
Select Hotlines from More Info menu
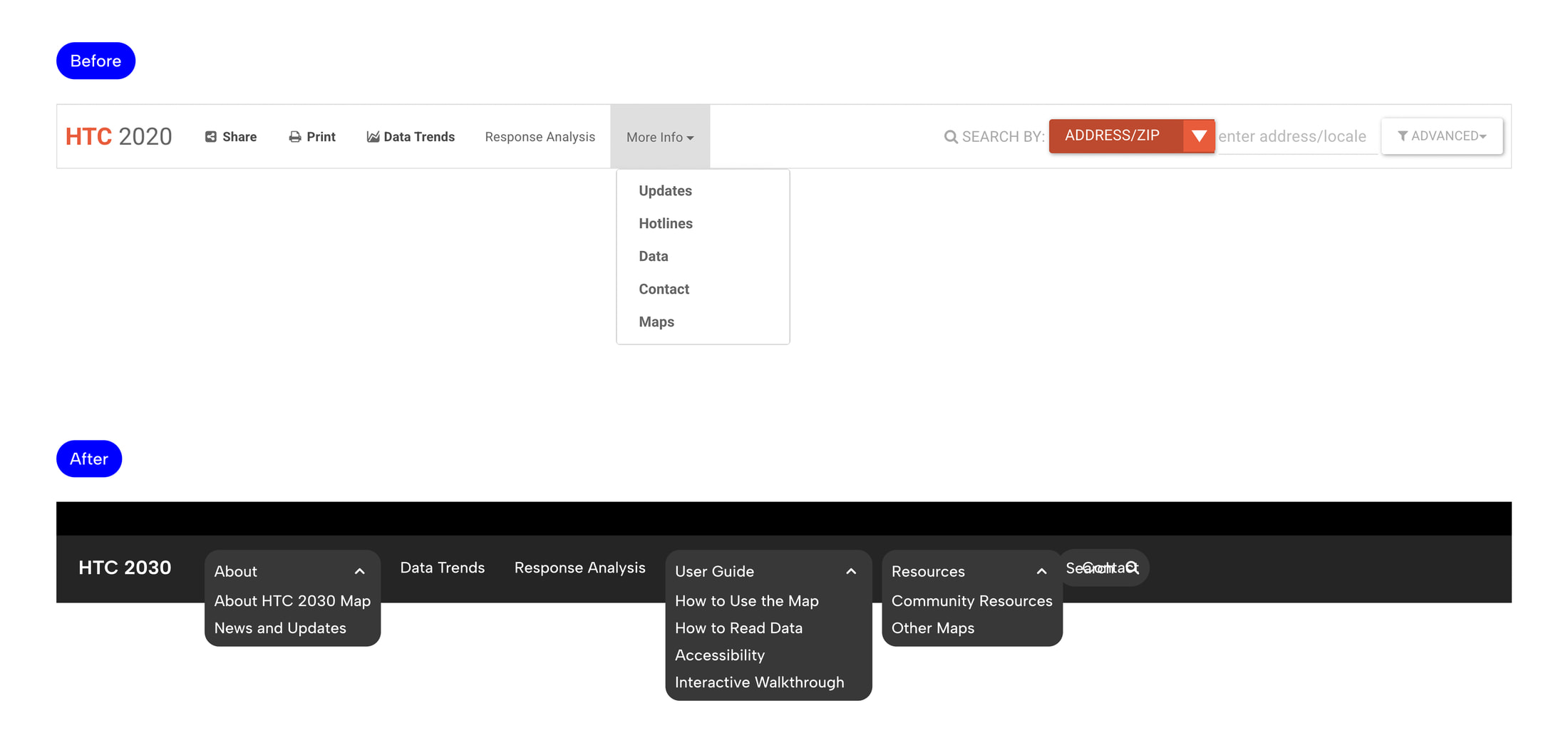(665, 223)
